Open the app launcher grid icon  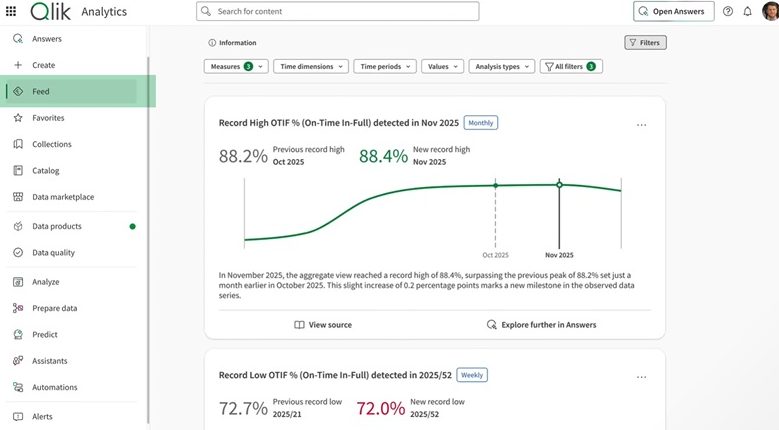(x=11, y=11)
